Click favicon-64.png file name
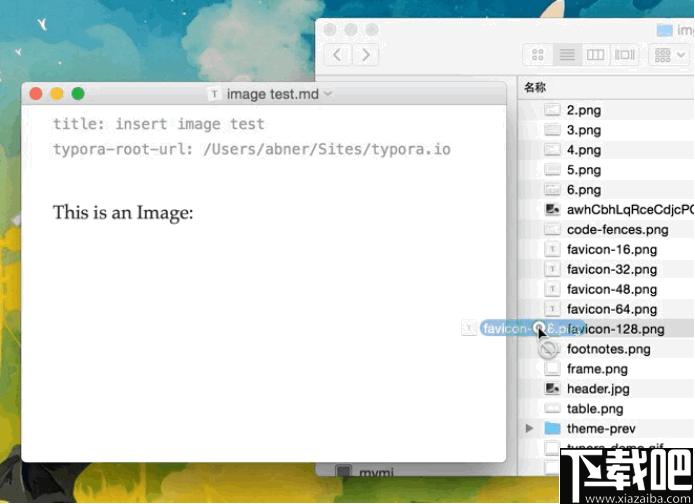695x504 pixels. click(x=612, y=309)
